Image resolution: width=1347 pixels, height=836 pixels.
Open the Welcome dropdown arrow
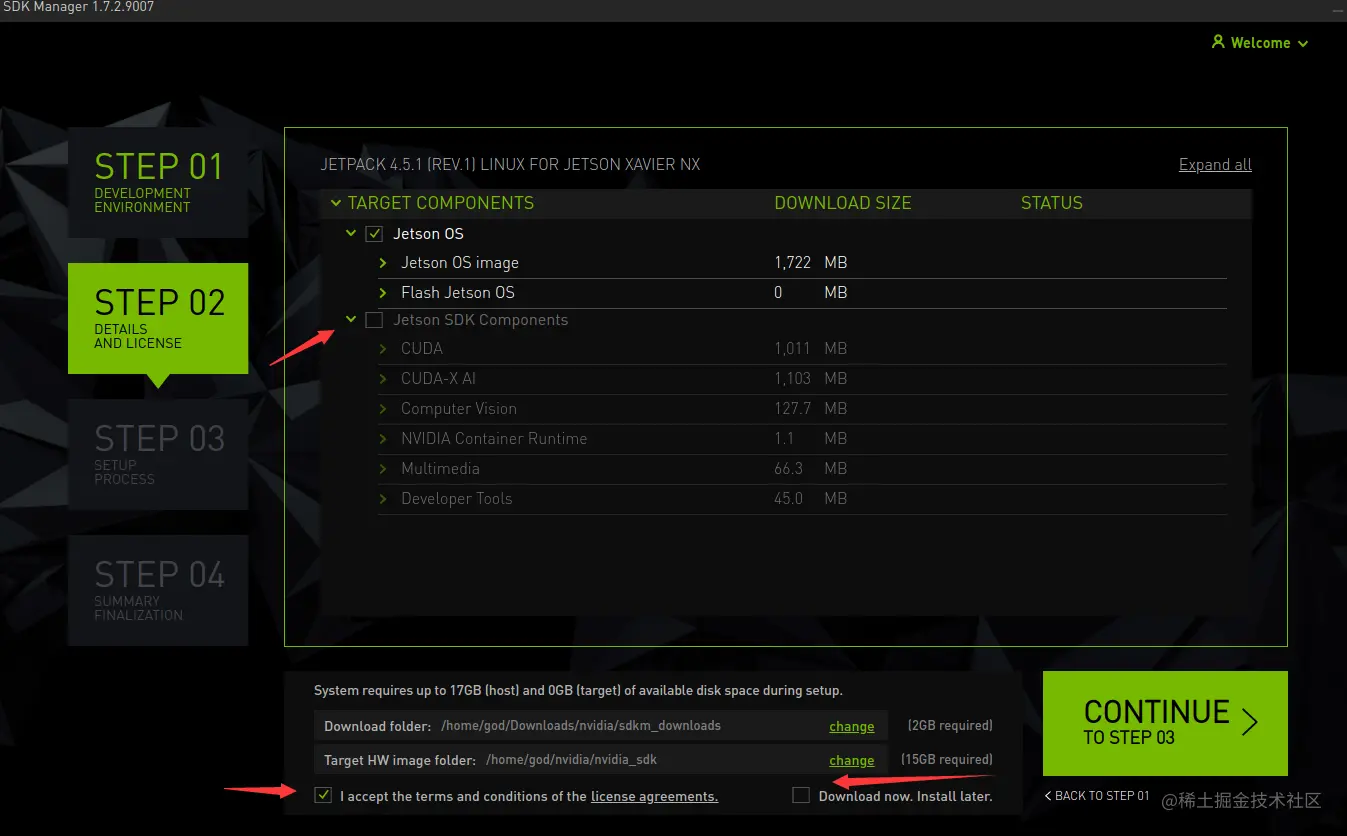(1302, 44)
